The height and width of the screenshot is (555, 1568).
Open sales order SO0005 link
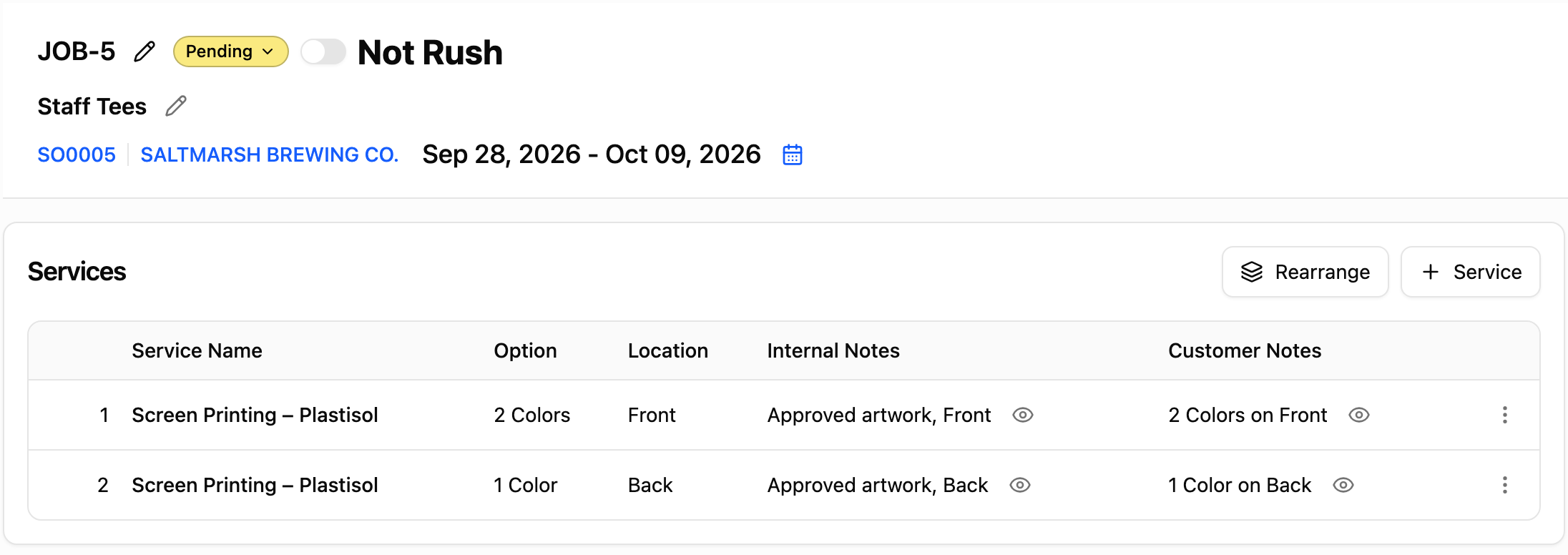(x=77, y=154)
